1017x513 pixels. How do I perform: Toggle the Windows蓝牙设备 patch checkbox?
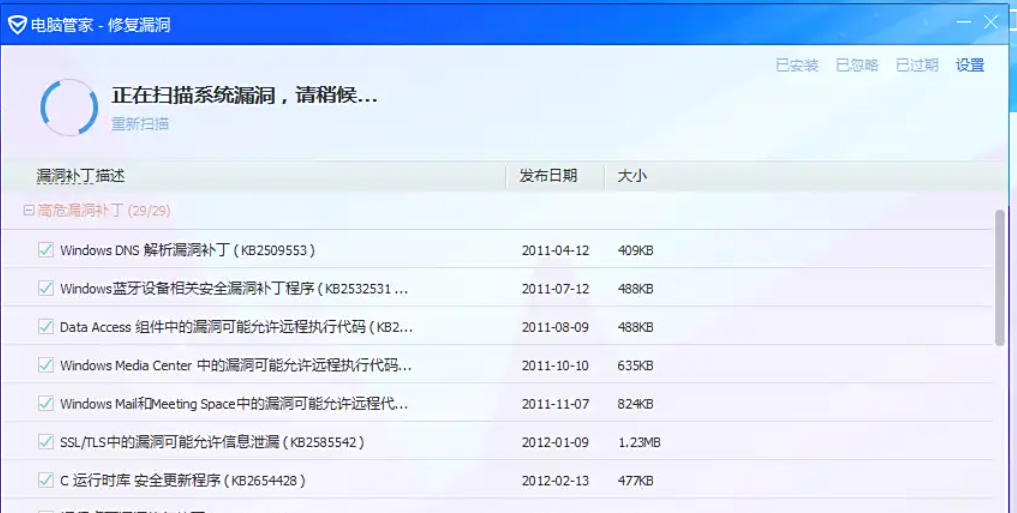coord(45,288)
